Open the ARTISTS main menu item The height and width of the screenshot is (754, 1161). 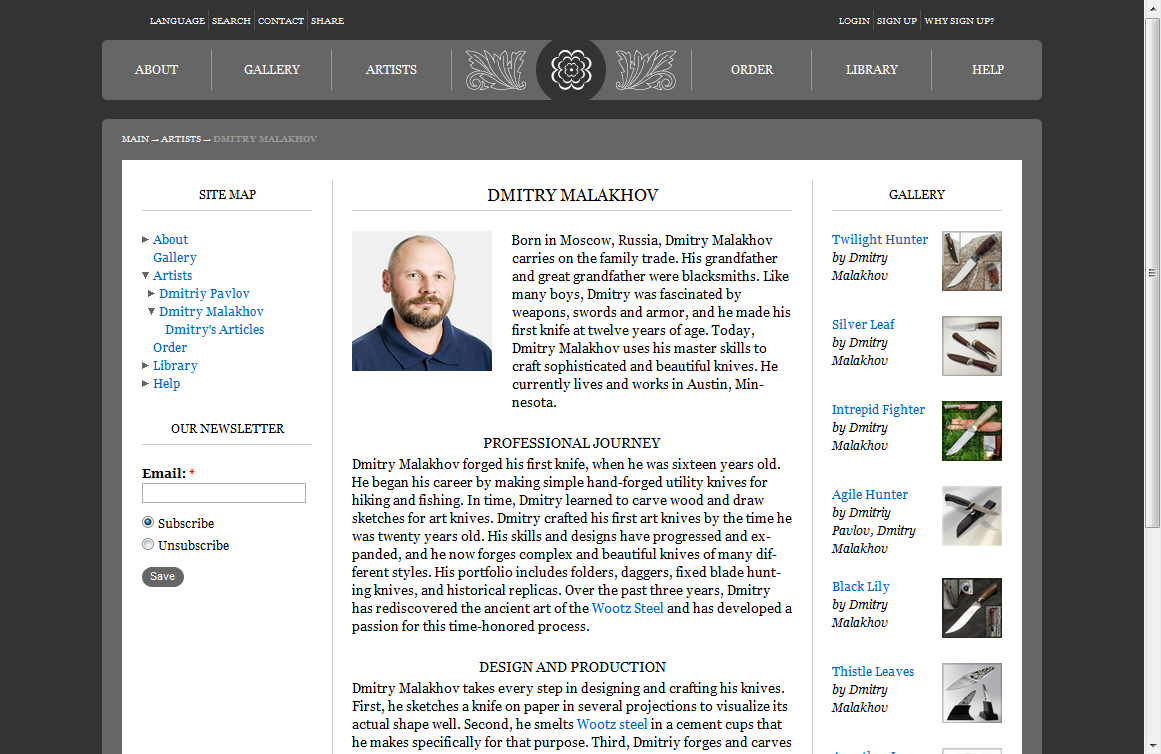coord(391,70)
